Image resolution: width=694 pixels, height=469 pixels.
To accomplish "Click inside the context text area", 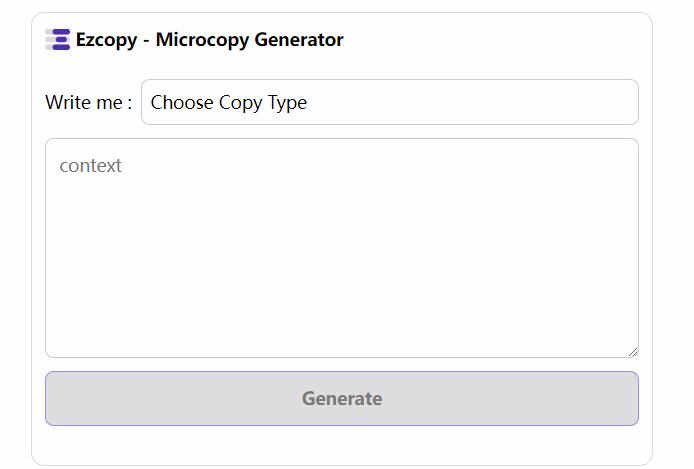I will point(341,248).
